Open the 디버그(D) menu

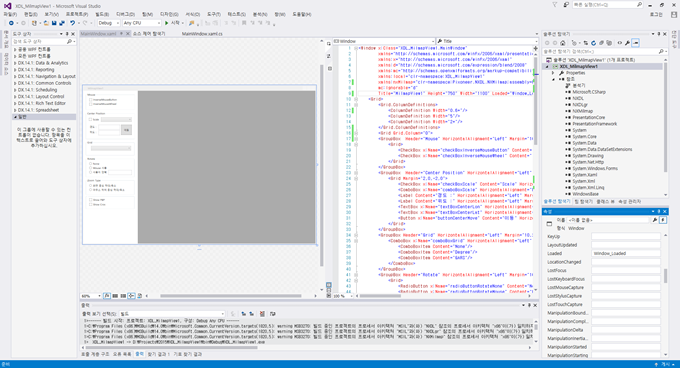click(x=125, y=14)
